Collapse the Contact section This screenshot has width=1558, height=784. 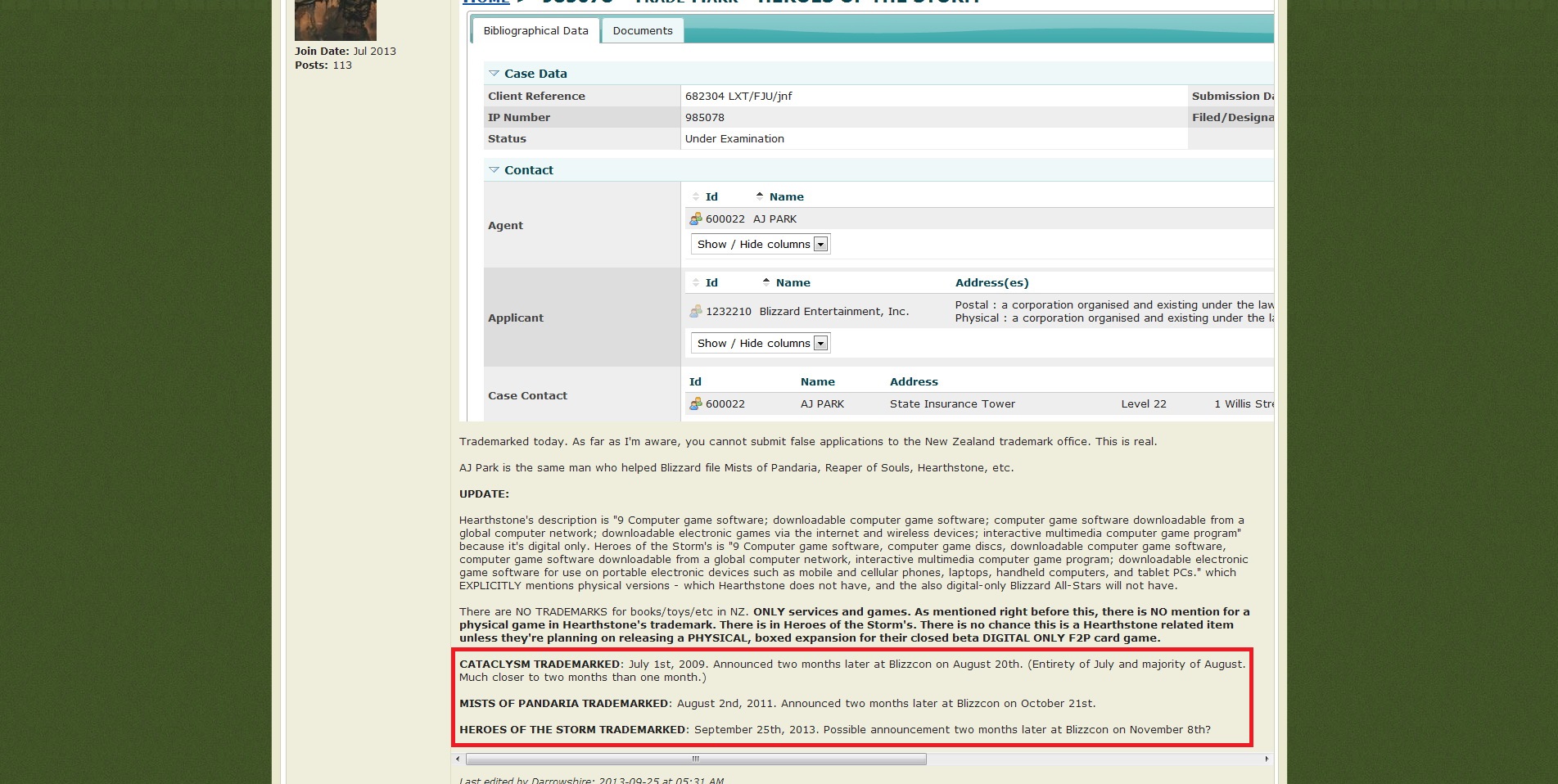click(494, 170)
